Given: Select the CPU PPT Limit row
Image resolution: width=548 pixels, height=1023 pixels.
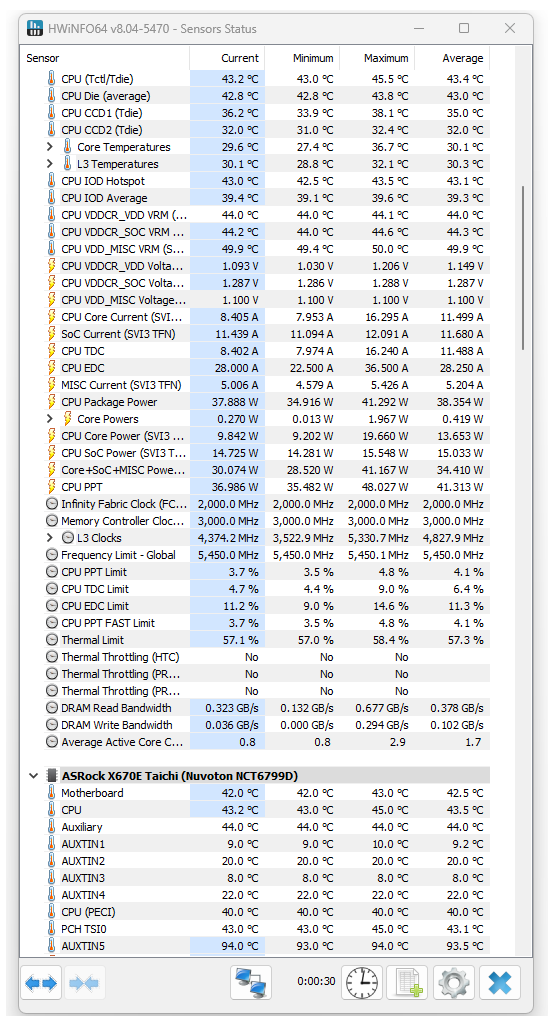Looking at the screenshot, I should [266, 572].
